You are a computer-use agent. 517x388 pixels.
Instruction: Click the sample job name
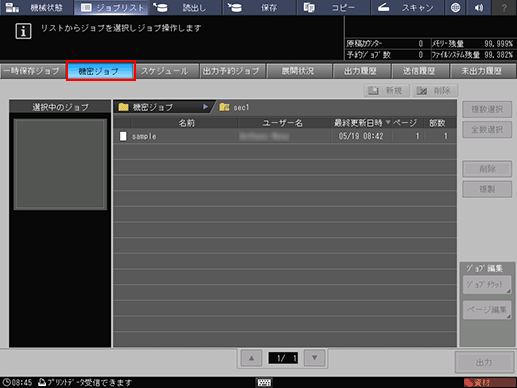(x=144, y=136)
